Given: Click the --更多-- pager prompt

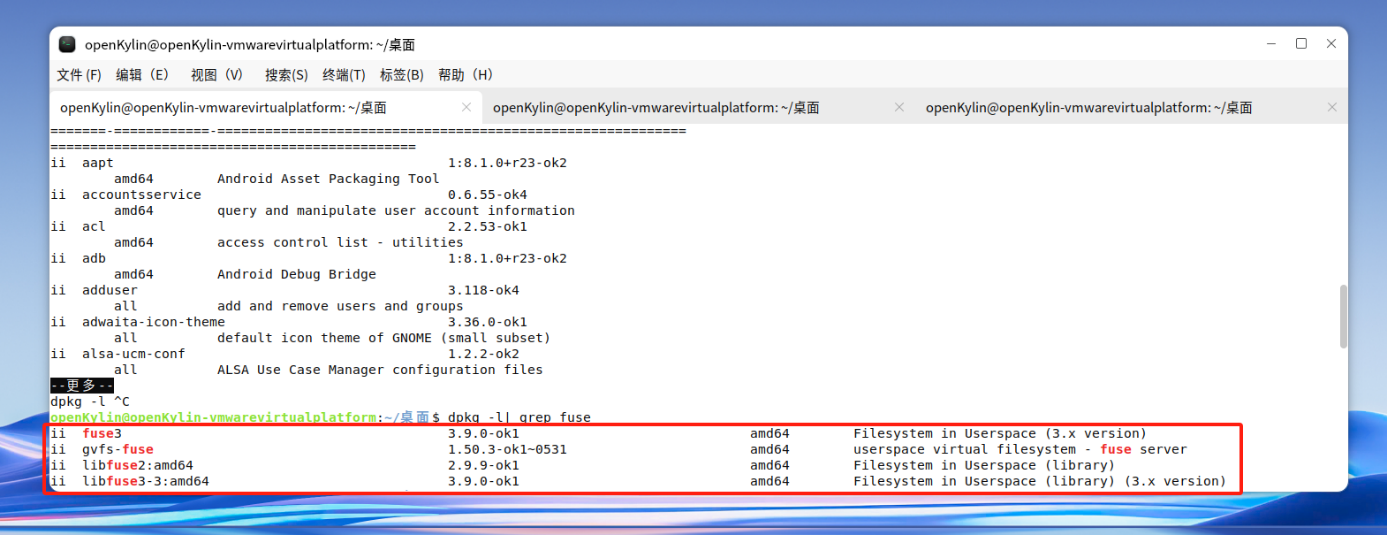Looking at the screenshot, I should (x=82, y=385).
